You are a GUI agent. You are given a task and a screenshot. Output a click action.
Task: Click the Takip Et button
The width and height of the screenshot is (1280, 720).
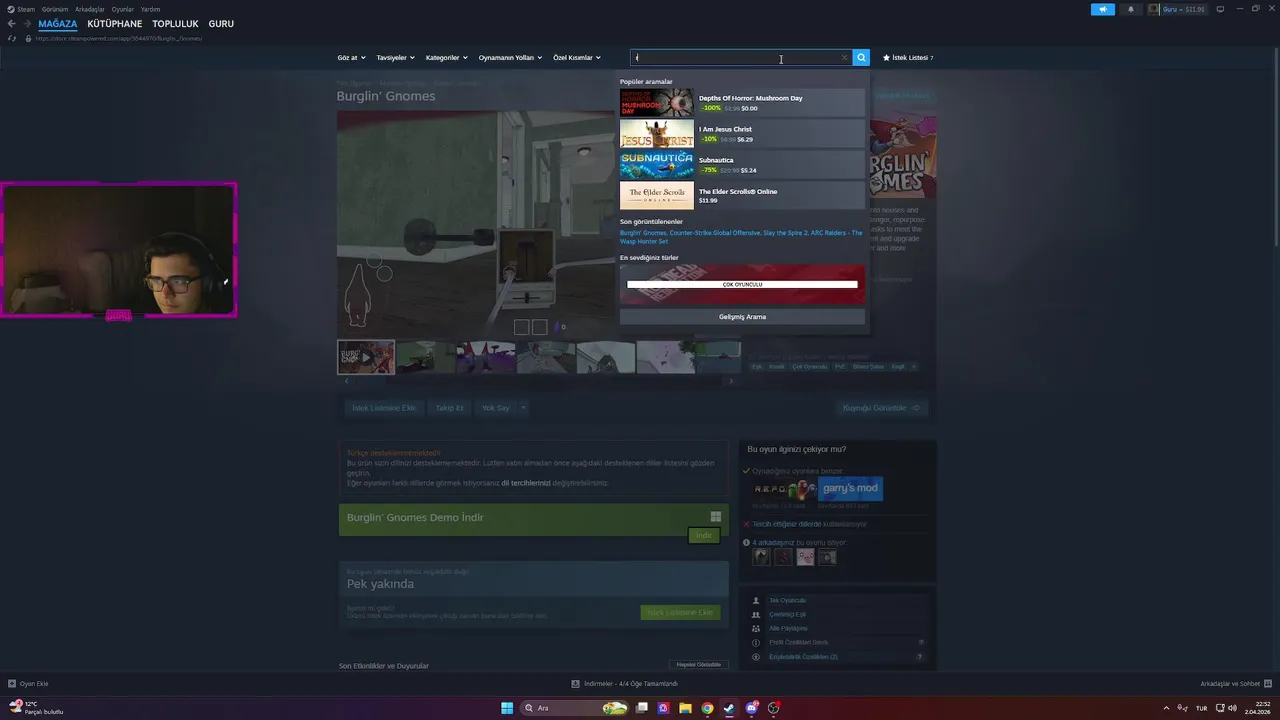coord(449,408)
